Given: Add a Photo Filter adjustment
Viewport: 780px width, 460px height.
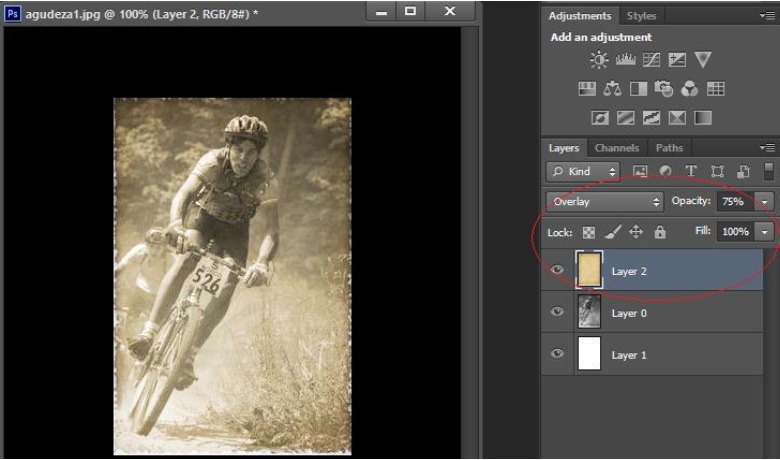Looking at the screenshot, I should coord(664,89).
